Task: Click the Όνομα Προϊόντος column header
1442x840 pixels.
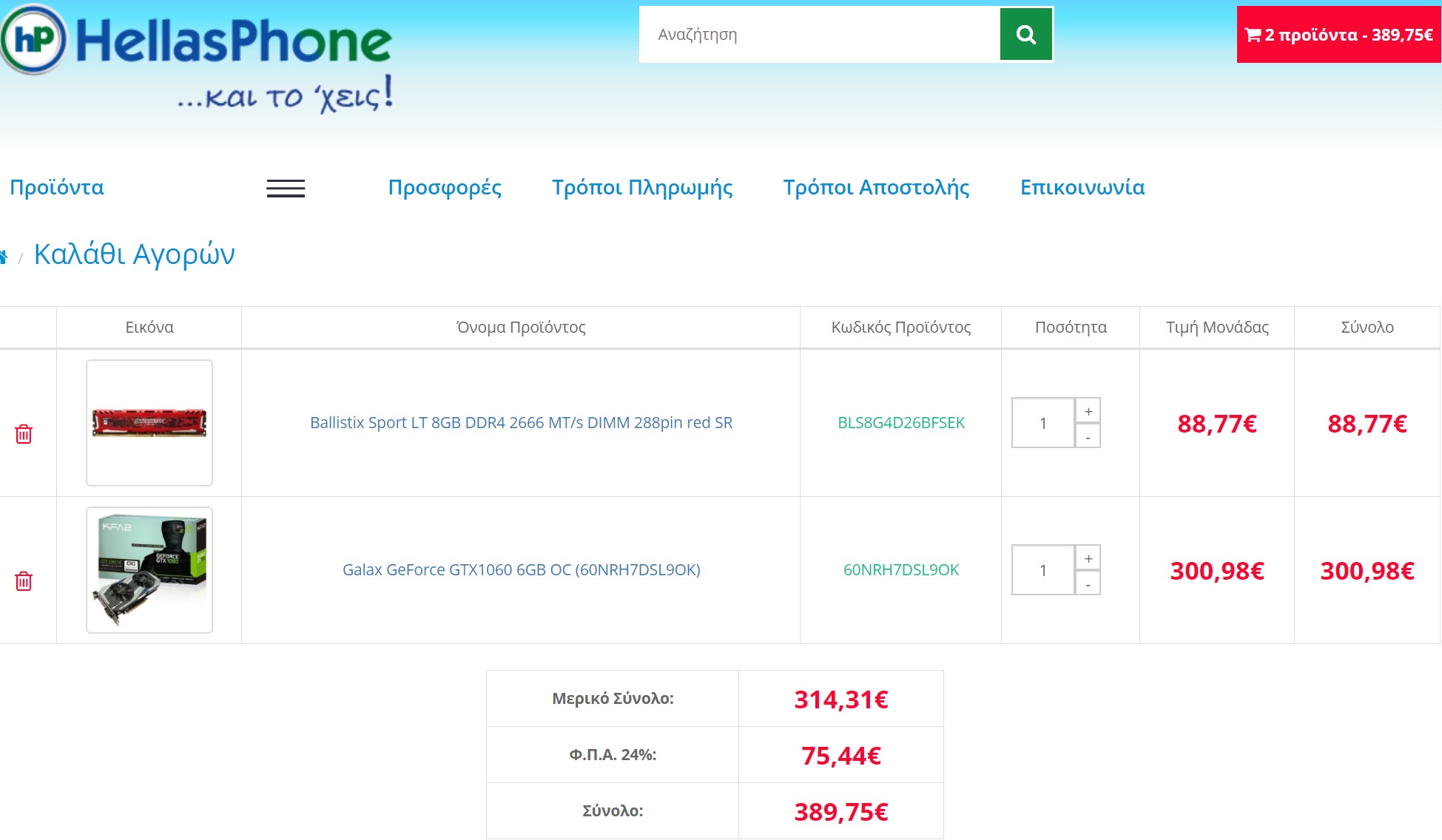Action: click(521, 328)
